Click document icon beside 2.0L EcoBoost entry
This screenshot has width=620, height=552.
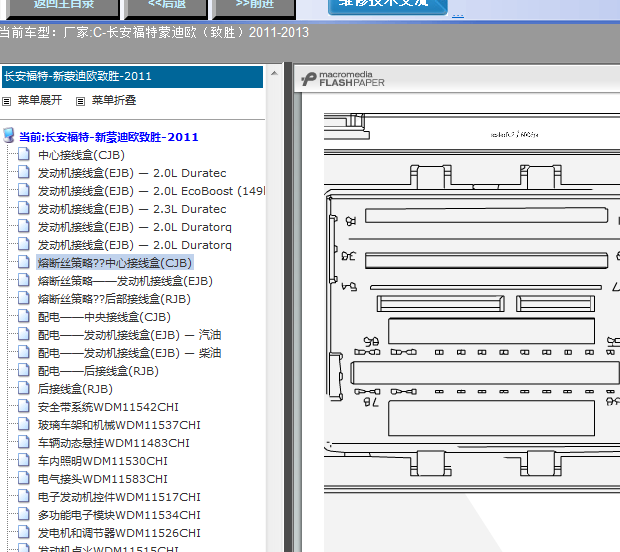pos(24,190)
